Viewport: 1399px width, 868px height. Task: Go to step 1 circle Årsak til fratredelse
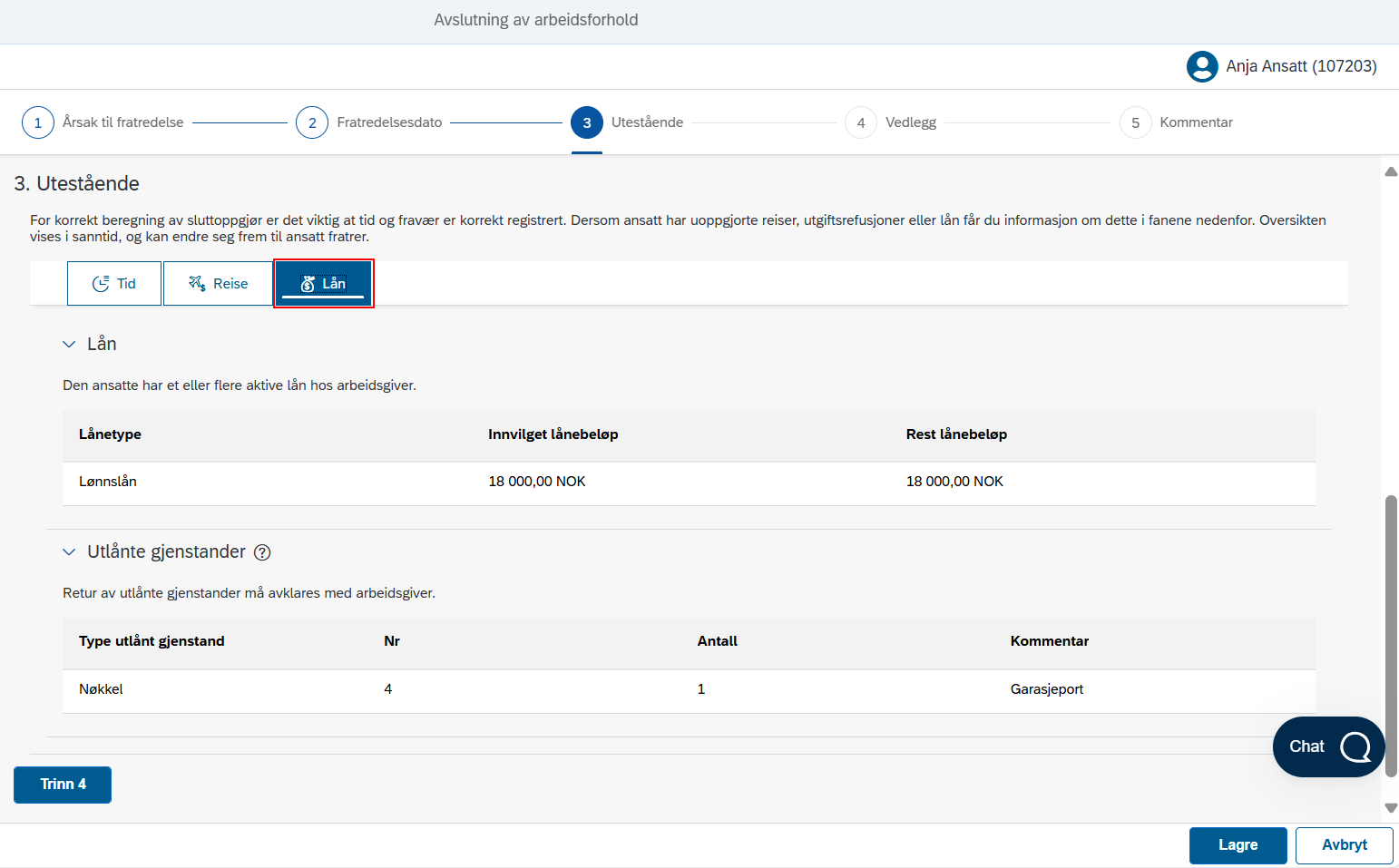(38, 122)
